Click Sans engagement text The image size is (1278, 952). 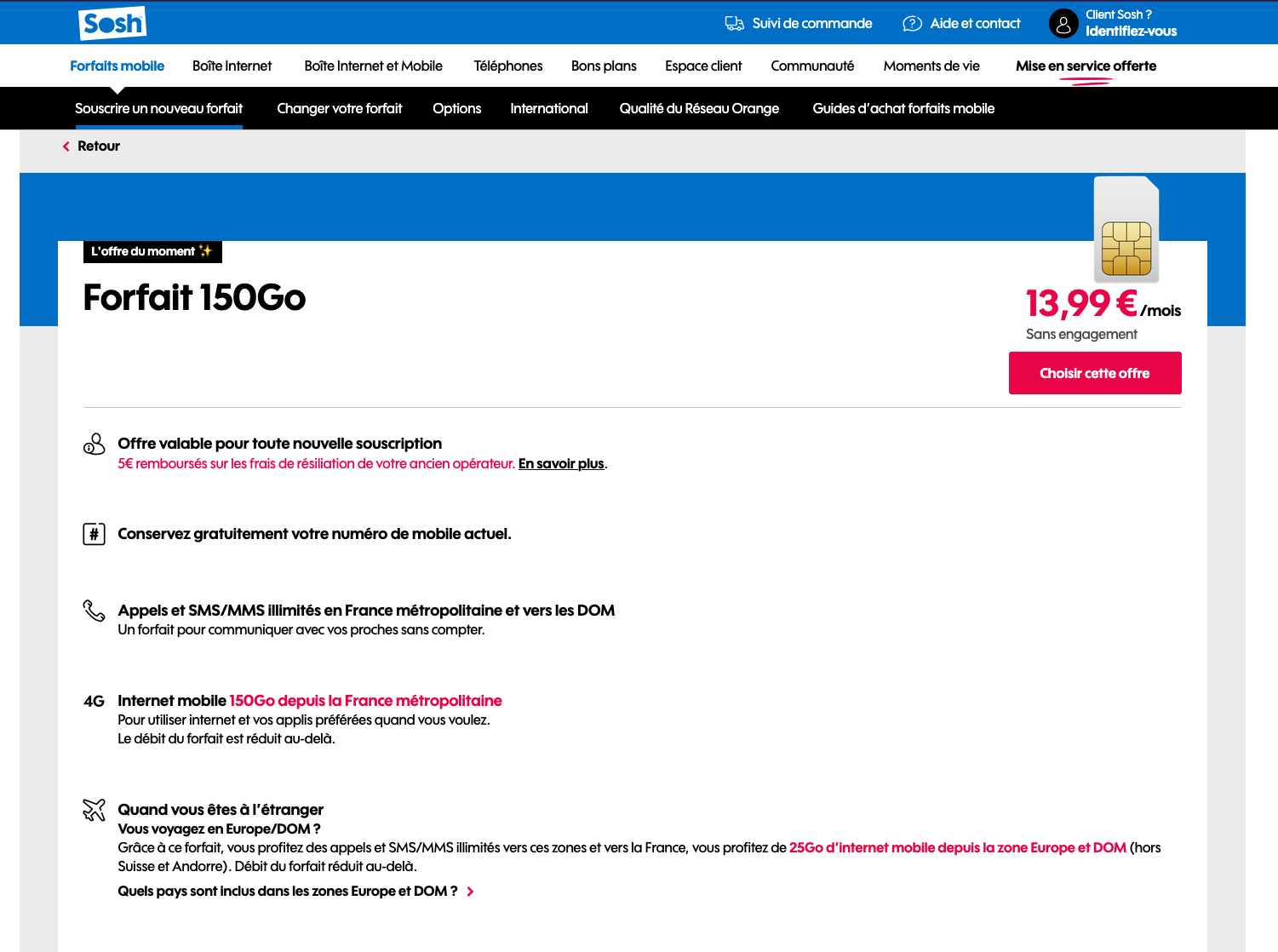pyautogui.click(x=1081, y=335)
